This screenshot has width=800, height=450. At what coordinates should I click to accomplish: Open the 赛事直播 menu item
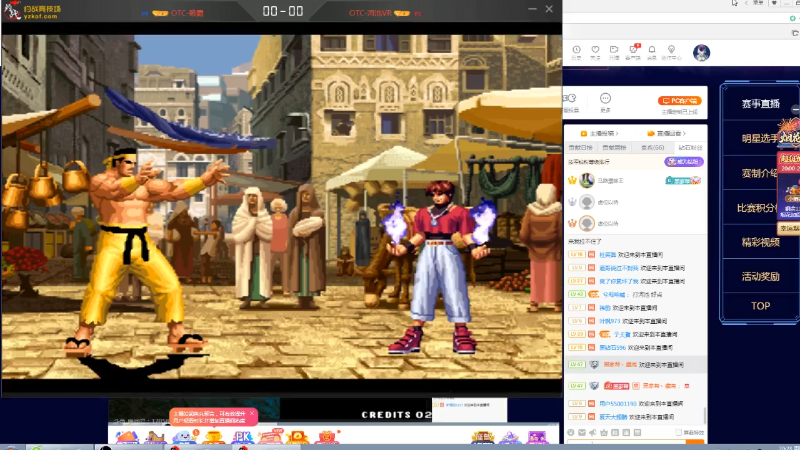[760, 104]
